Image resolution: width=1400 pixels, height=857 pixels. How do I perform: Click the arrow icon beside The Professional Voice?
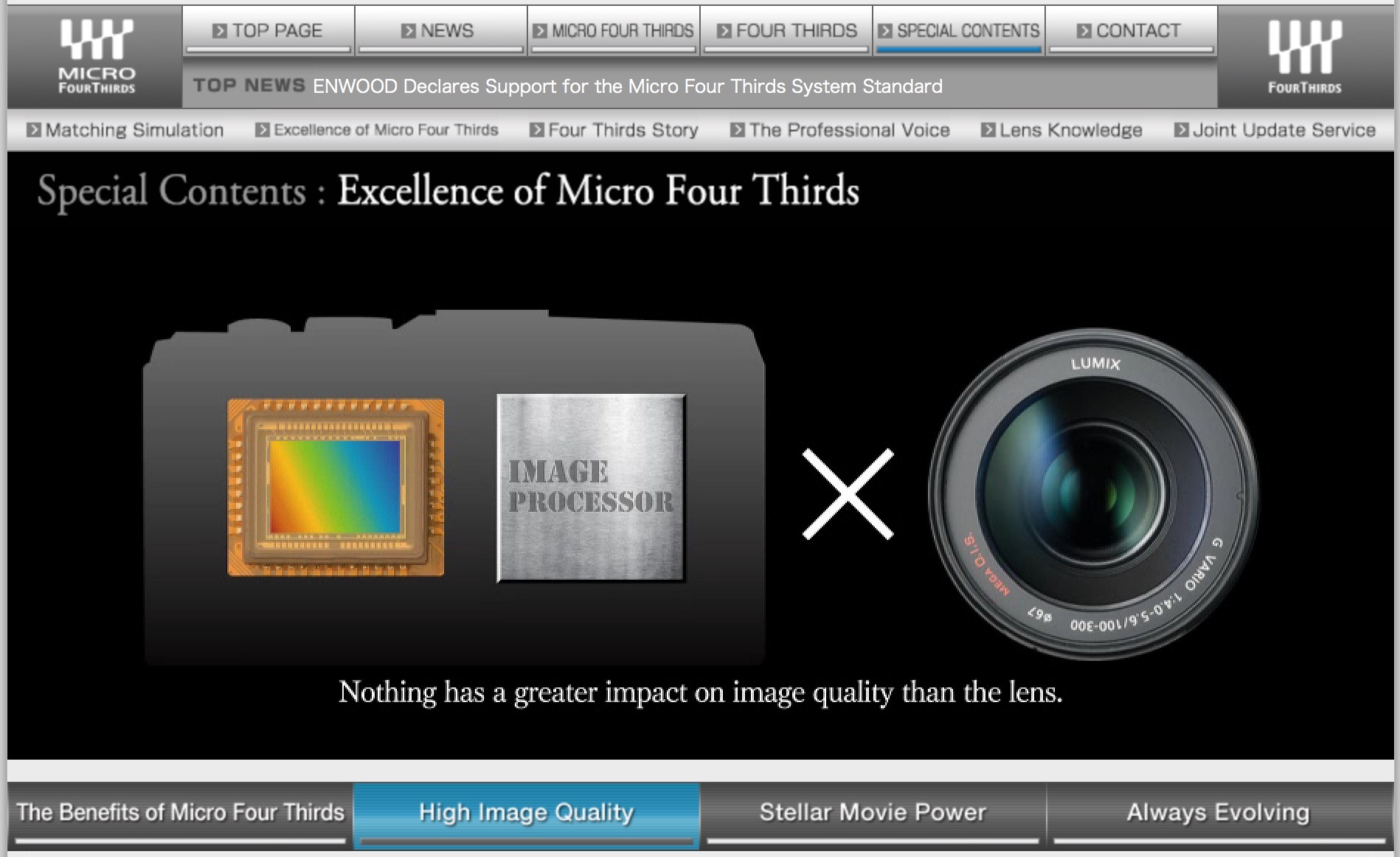click(x=738, y=131)
